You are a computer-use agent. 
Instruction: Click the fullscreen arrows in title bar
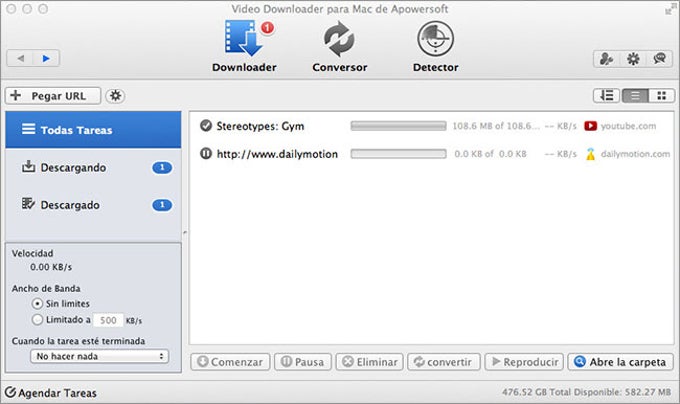(670, 8)
